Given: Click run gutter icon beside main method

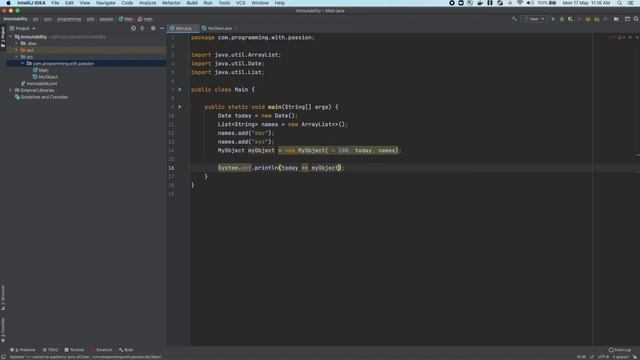Looking at the screenshot, I should point(180,107).
